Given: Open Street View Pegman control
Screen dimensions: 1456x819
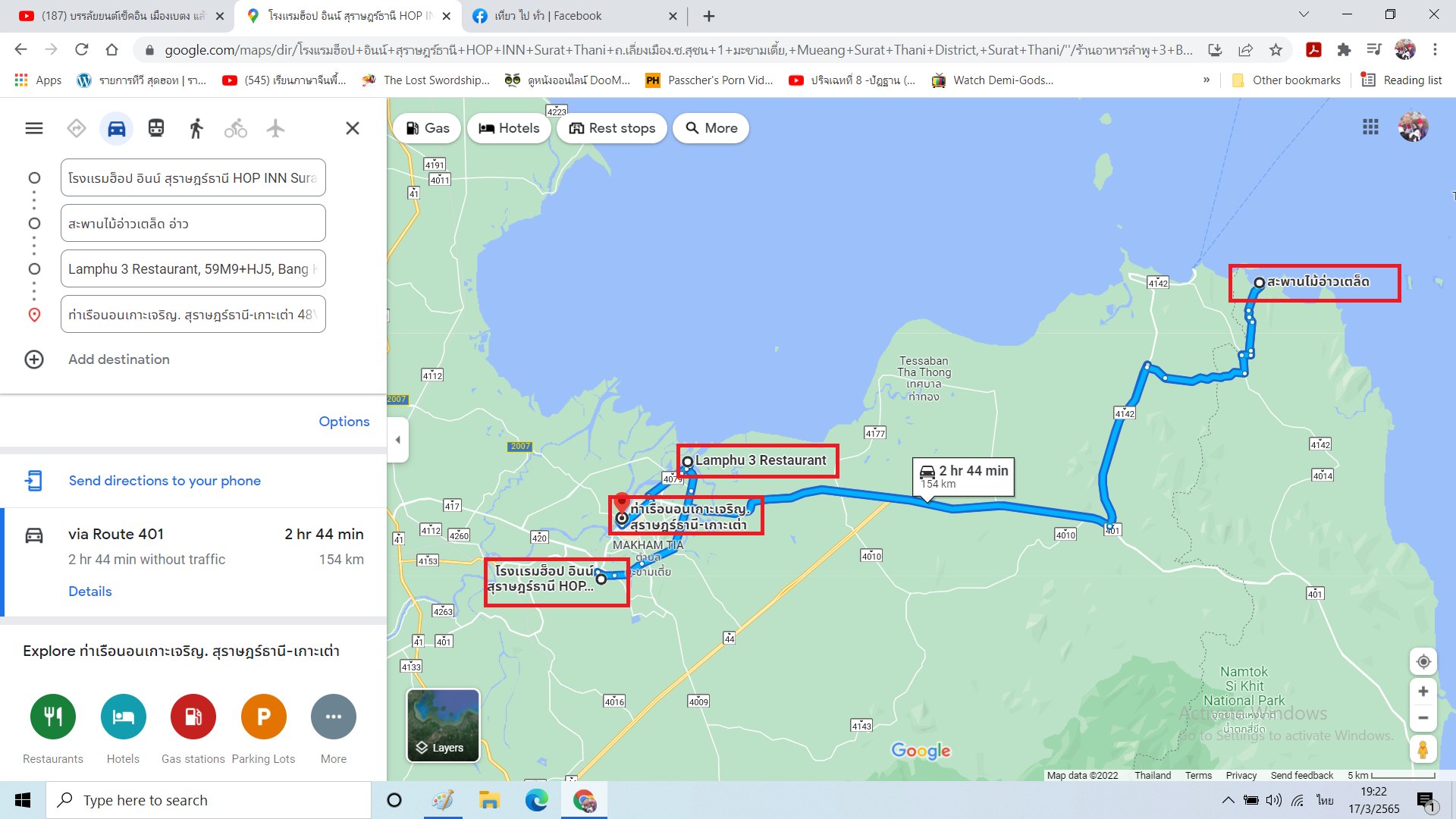Looking at the screenshot, I should [1423, 750].
